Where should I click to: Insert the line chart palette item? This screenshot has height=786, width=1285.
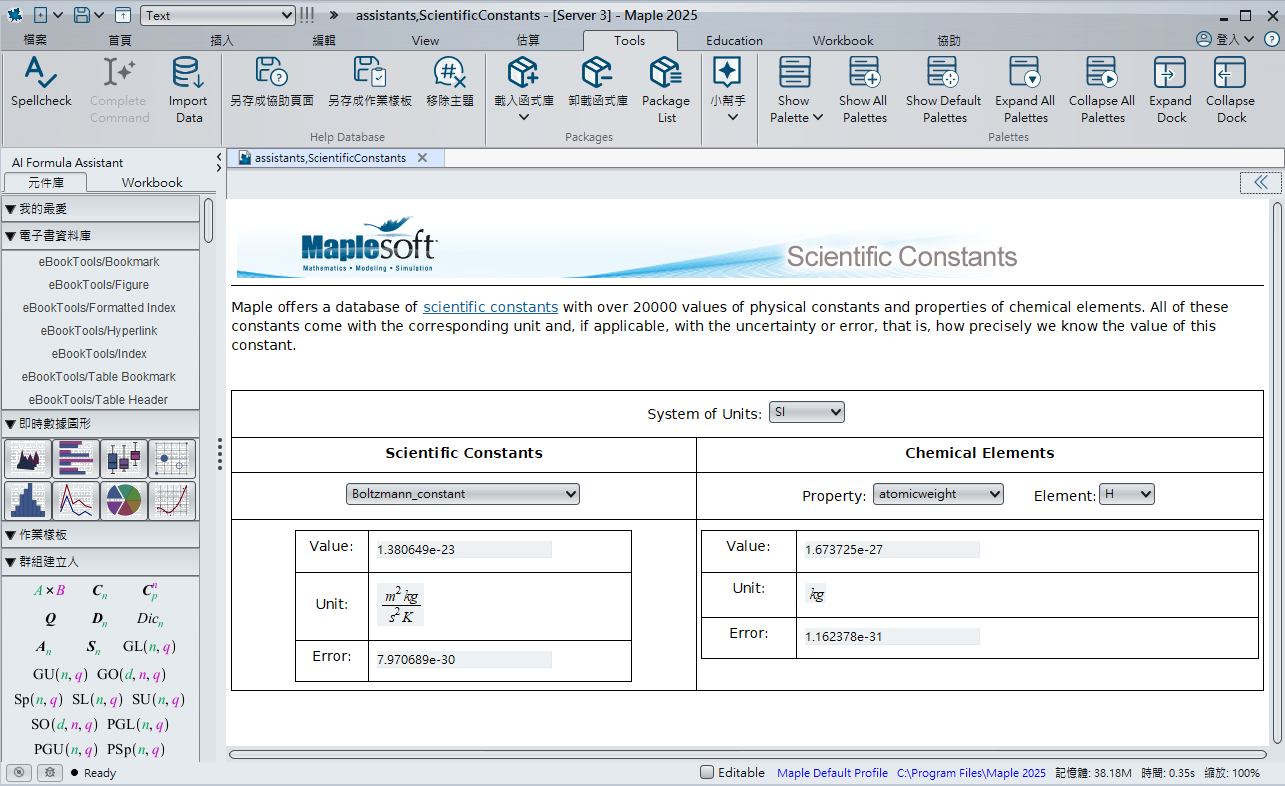[x=76, y=500]
